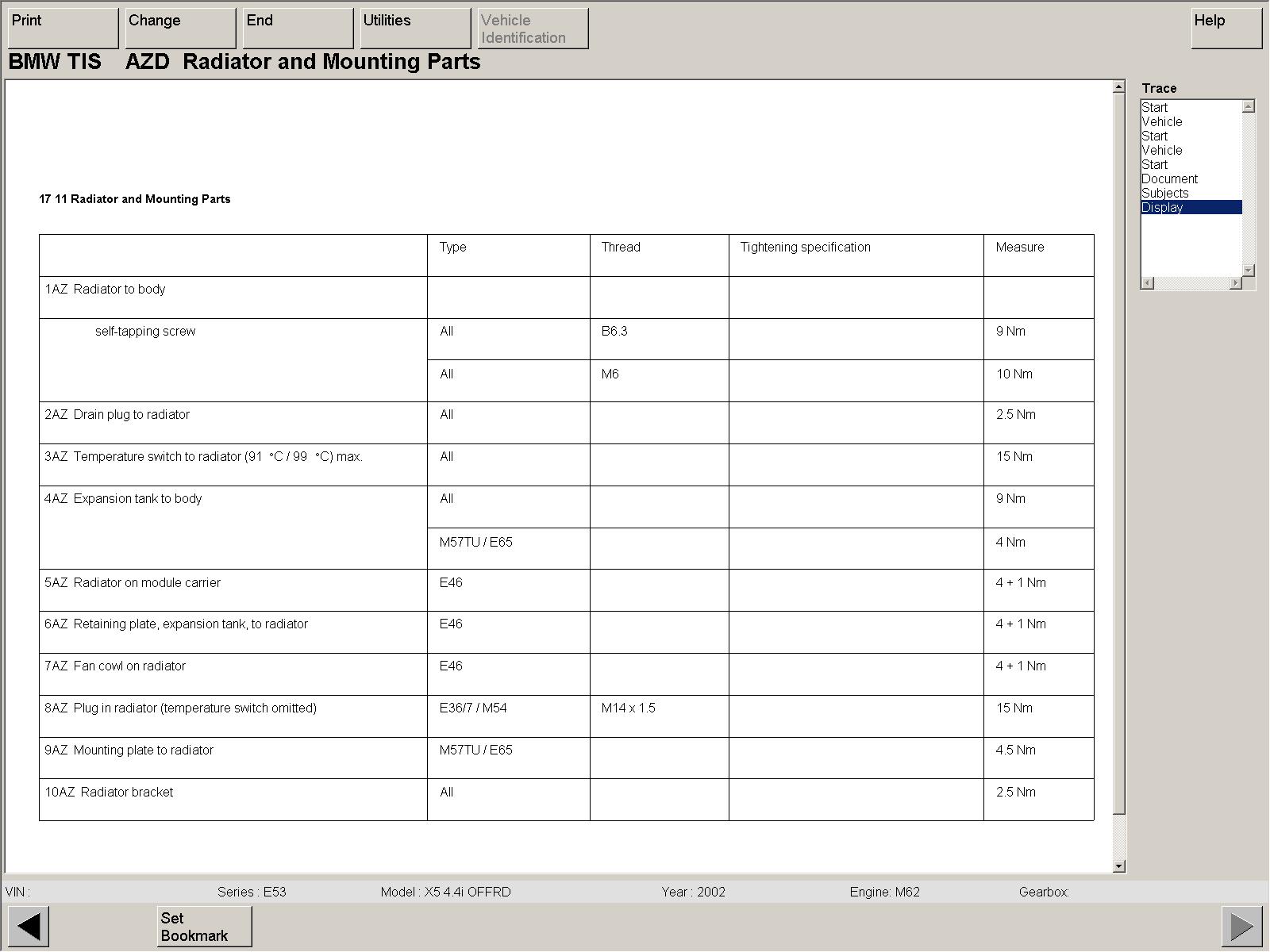
Task: Click the Trace list scroll-left arrow
Action: point(1148,283)
